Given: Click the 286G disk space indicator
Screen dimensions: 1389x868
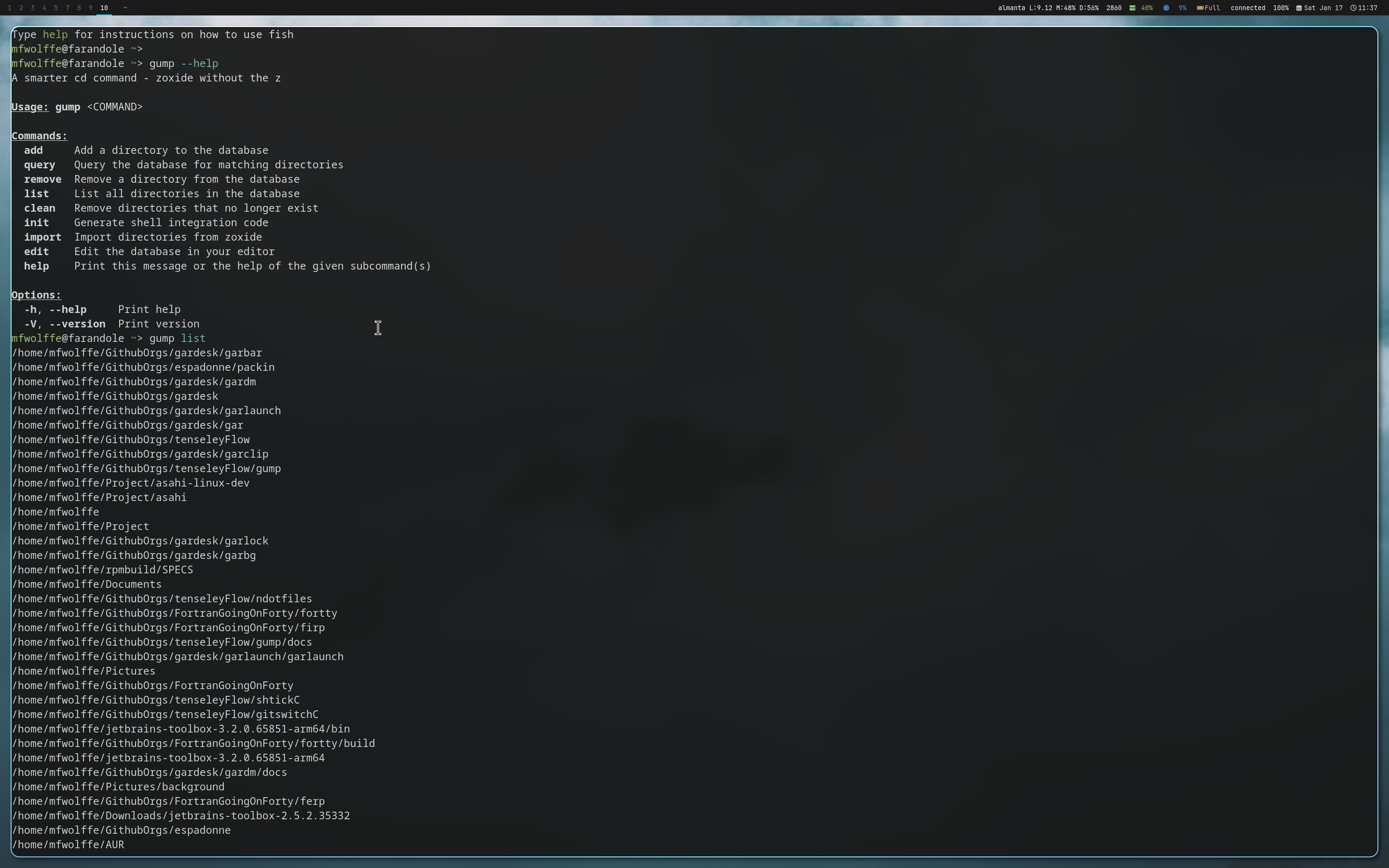Looking at the screenshot, I should coord(1114,8).
